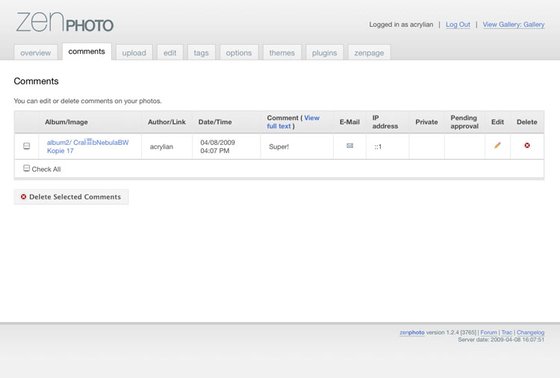This screenshot has height=378, width=560.
Task: Click the Server date text in footer
Action: (501, 339)
